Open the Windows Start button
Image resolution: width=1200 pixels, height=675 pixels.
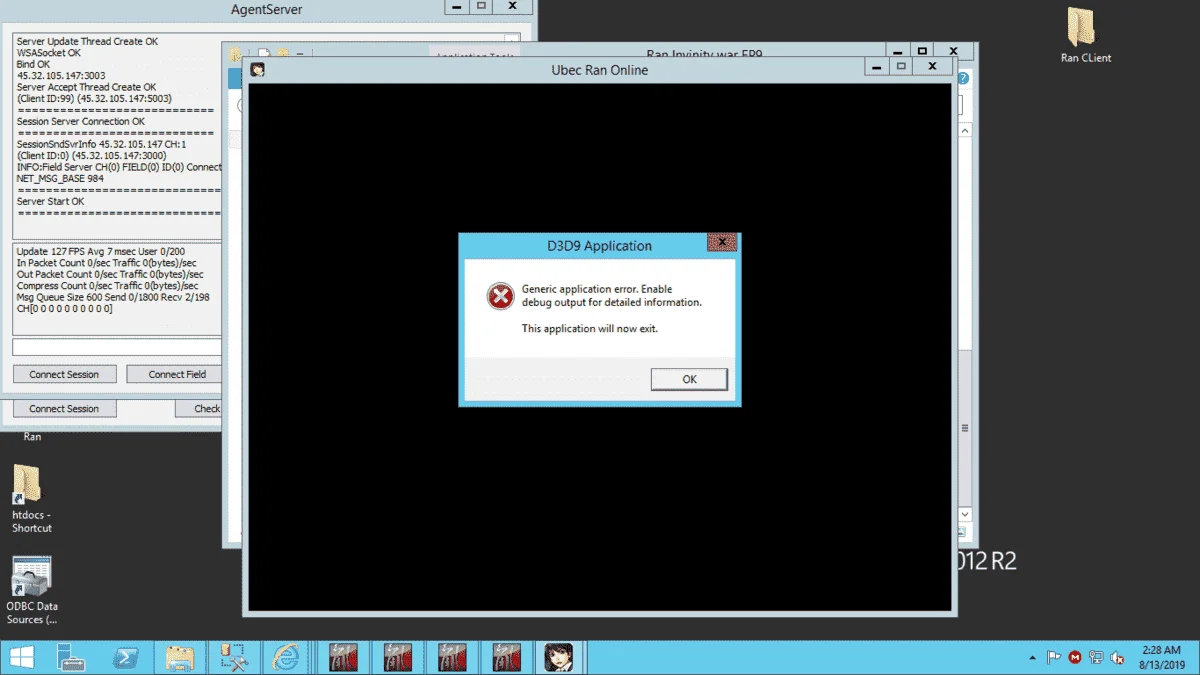(21, 657)
